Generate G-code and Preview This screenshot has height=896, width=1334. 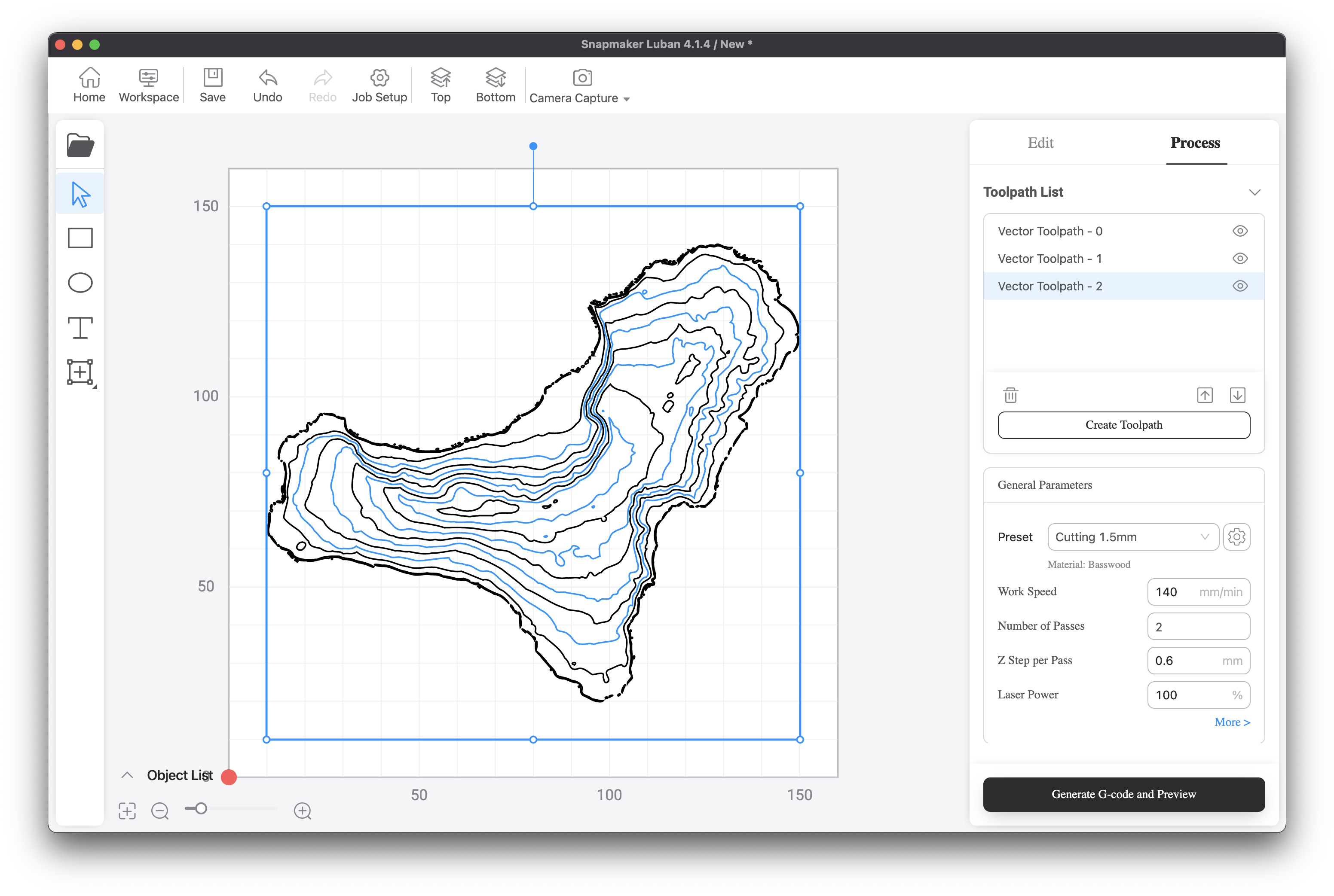tap(1123, 794)
